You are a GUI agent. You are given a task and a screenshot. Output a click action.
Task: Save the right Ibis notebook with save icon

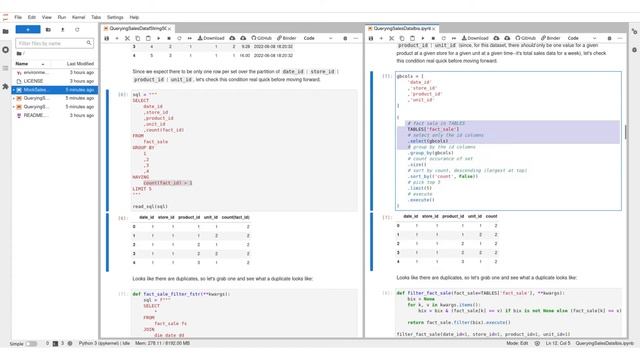click(x=371, y=38)
